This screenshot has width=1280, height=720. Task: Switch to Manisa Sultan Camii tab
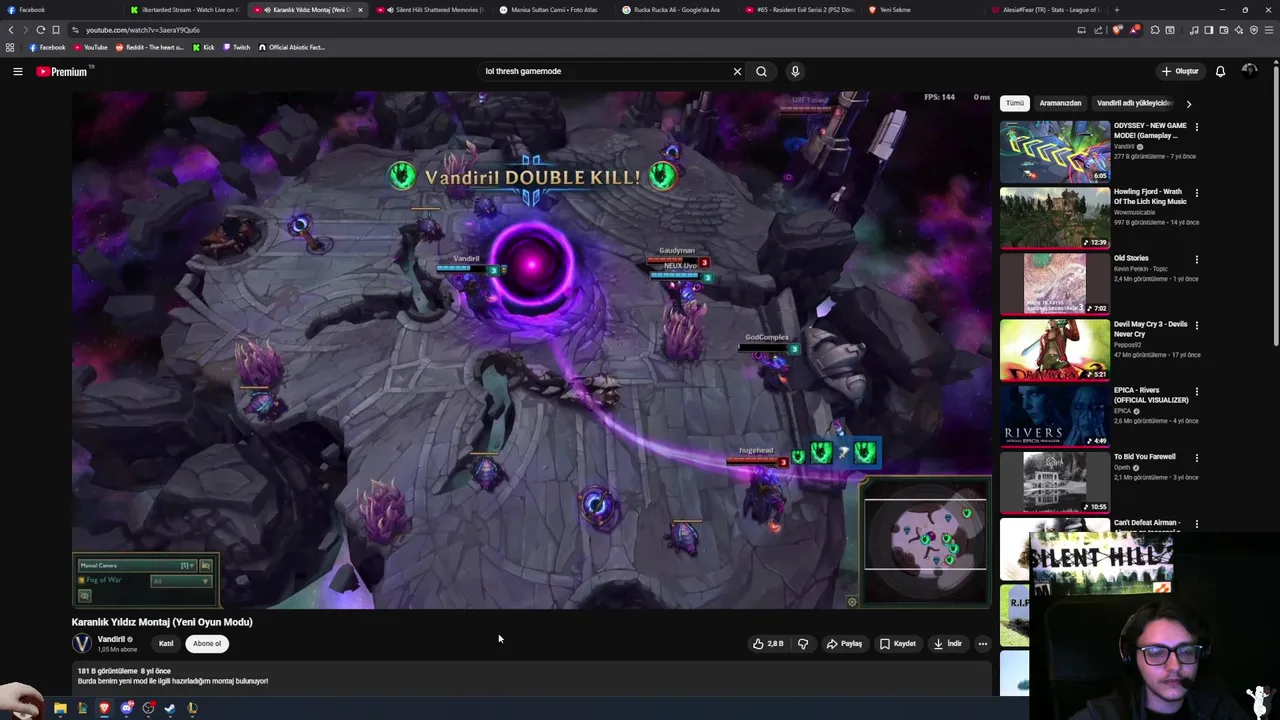point(553,10)
